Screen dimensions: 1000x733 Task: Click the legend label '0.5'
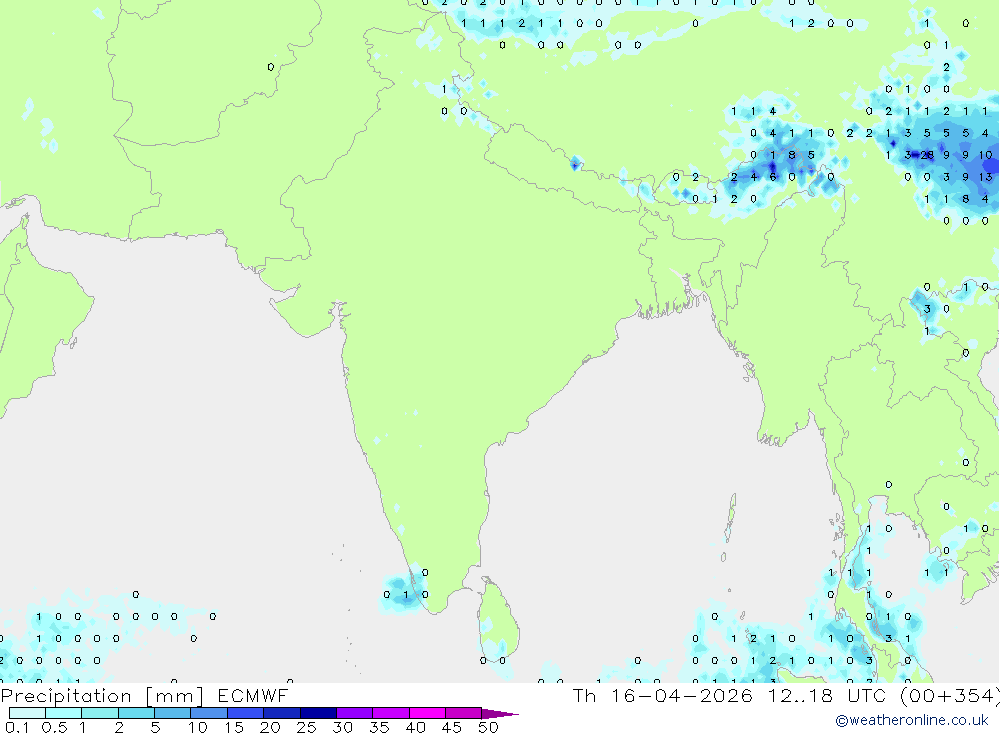tap(54, 727)
